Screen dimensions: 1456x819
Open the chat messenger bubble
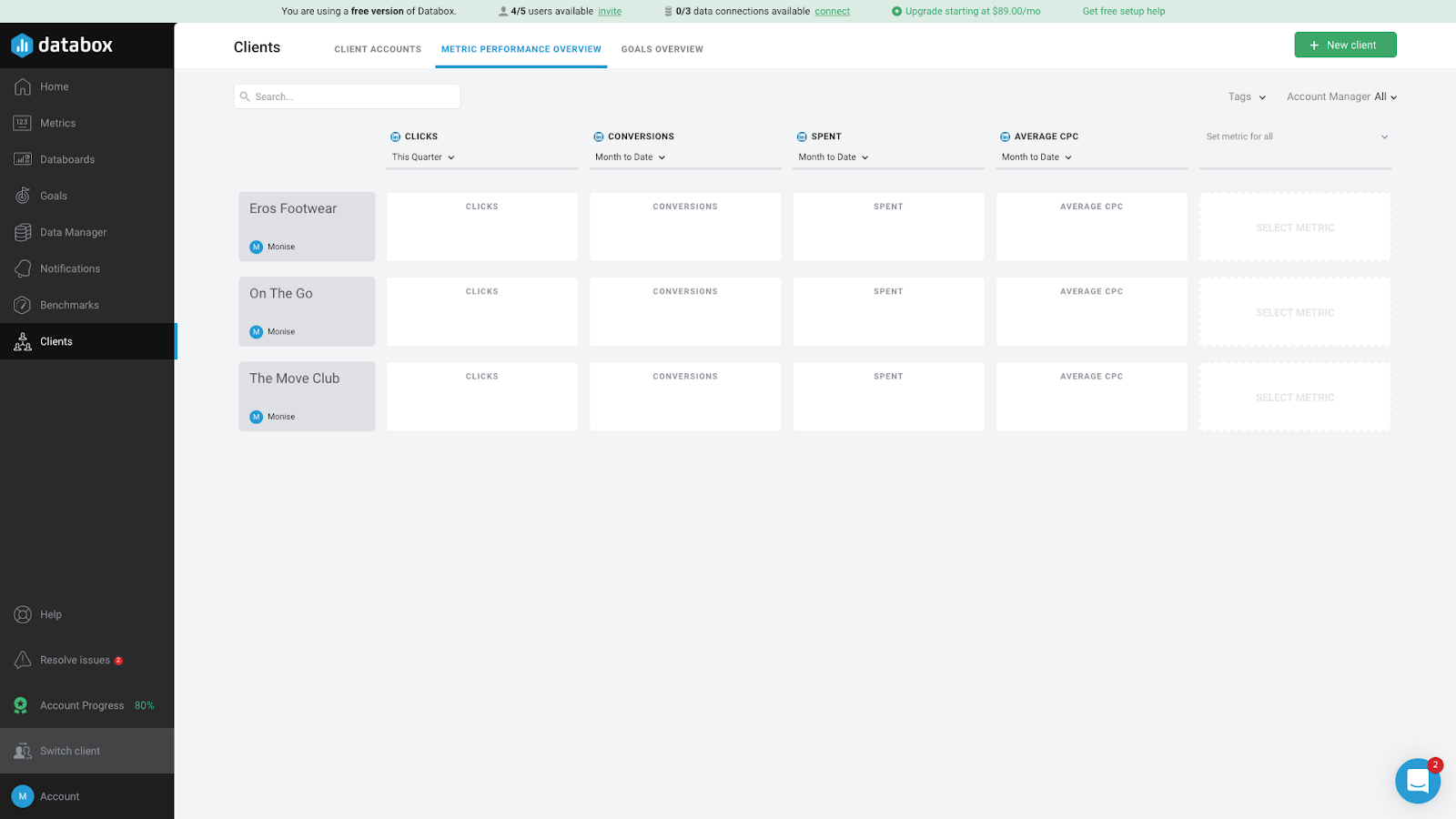1418,781
